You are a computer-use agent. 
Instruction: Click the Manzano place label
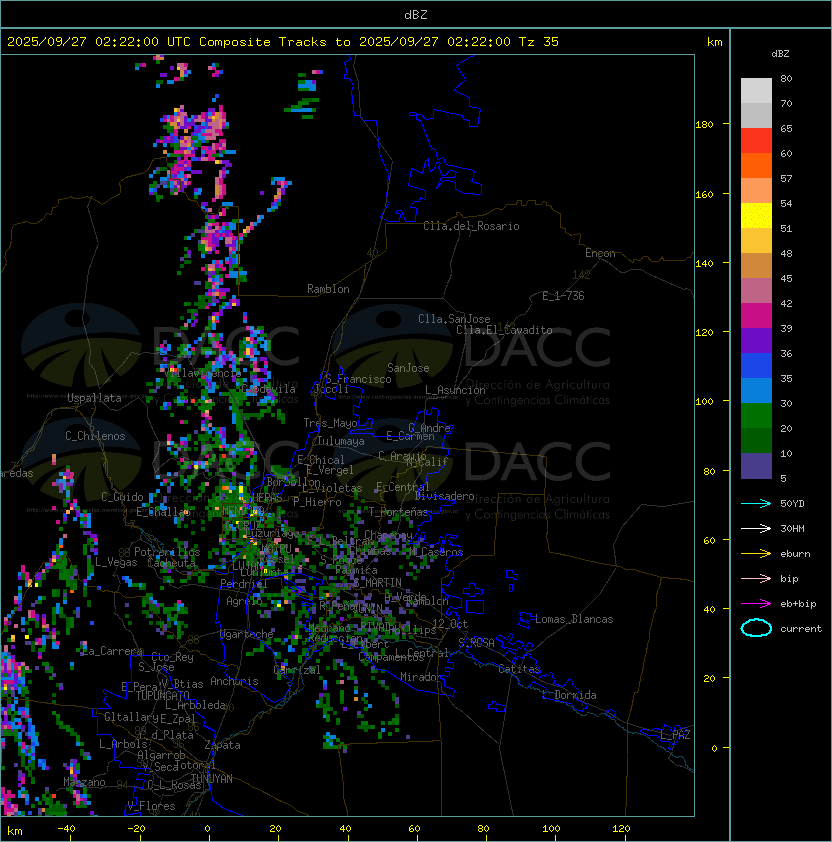[x=84, y=782]
